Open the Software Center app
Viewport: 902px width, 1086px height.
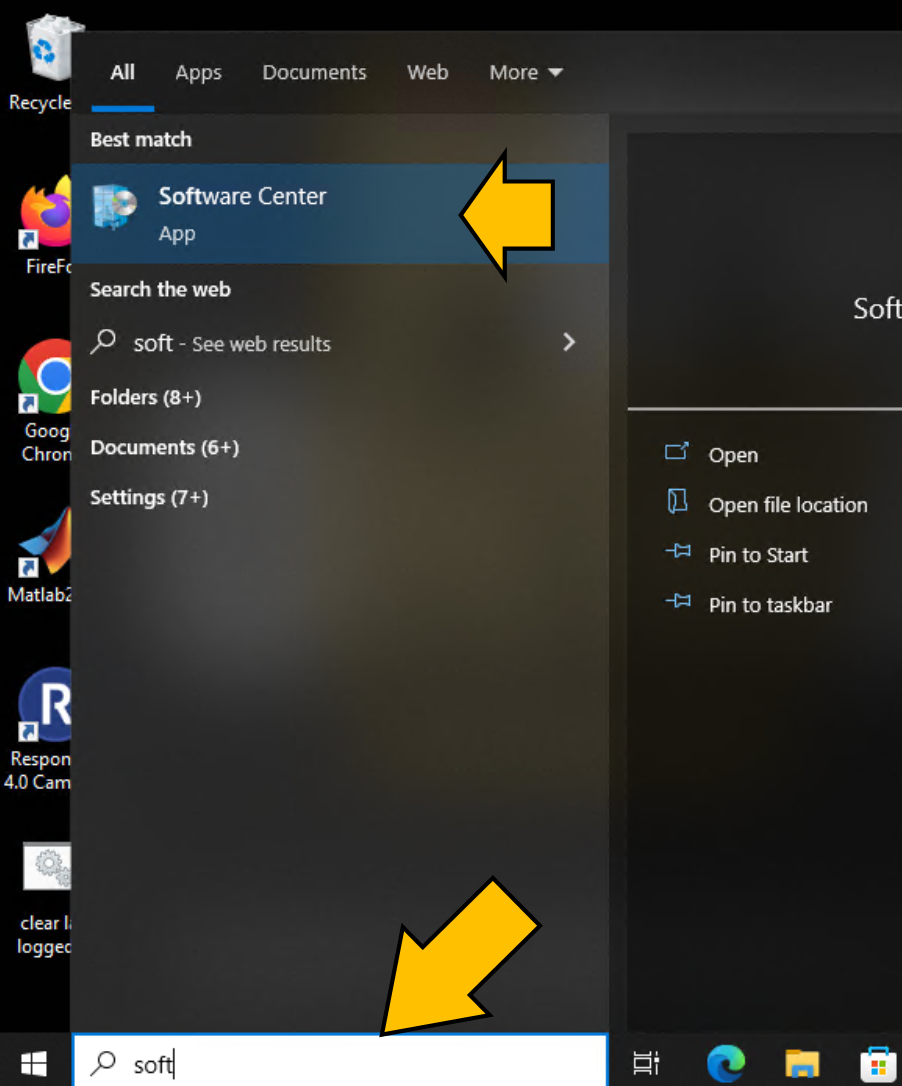242,211
